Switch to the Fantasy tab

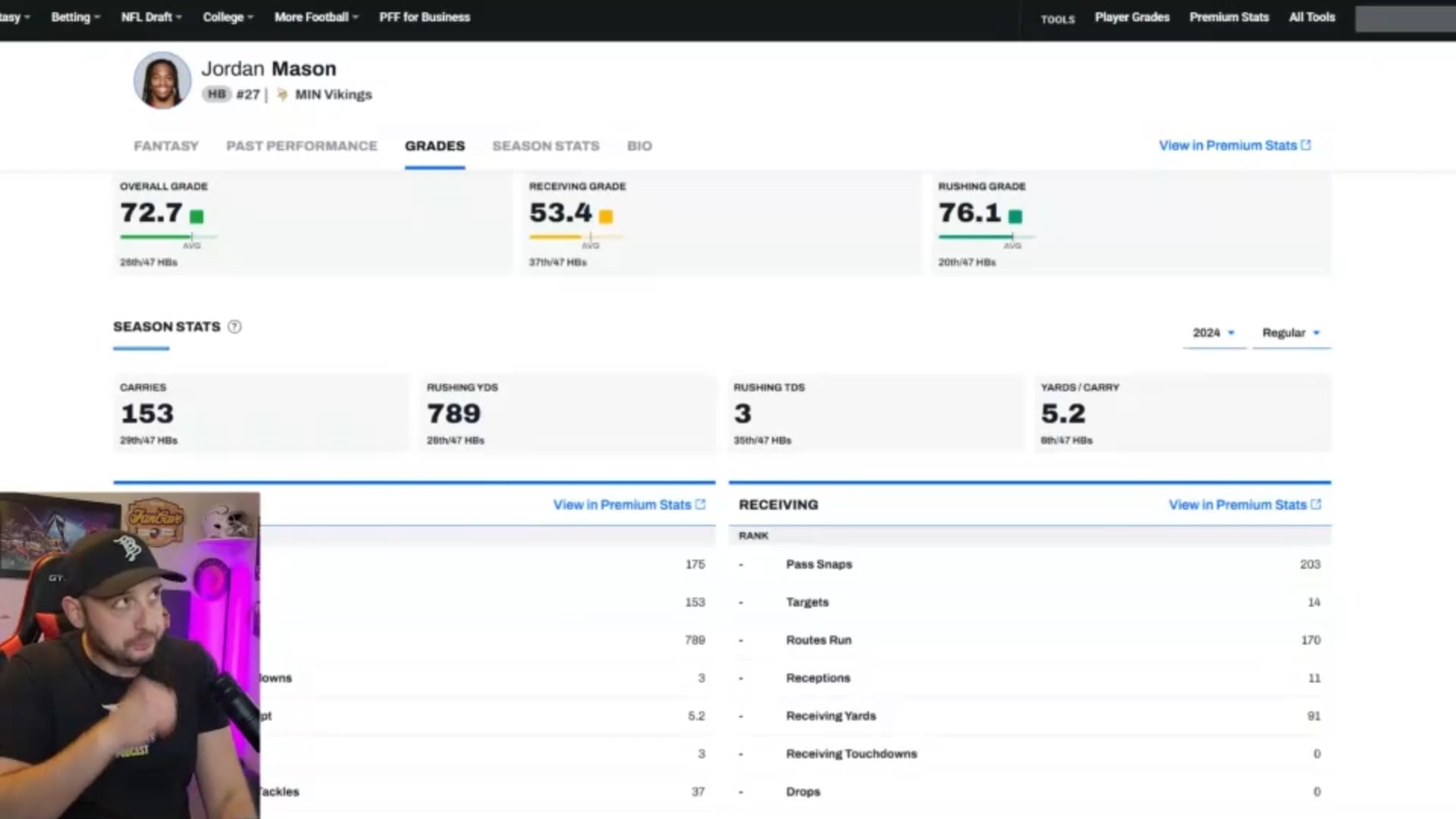[166, 146]
